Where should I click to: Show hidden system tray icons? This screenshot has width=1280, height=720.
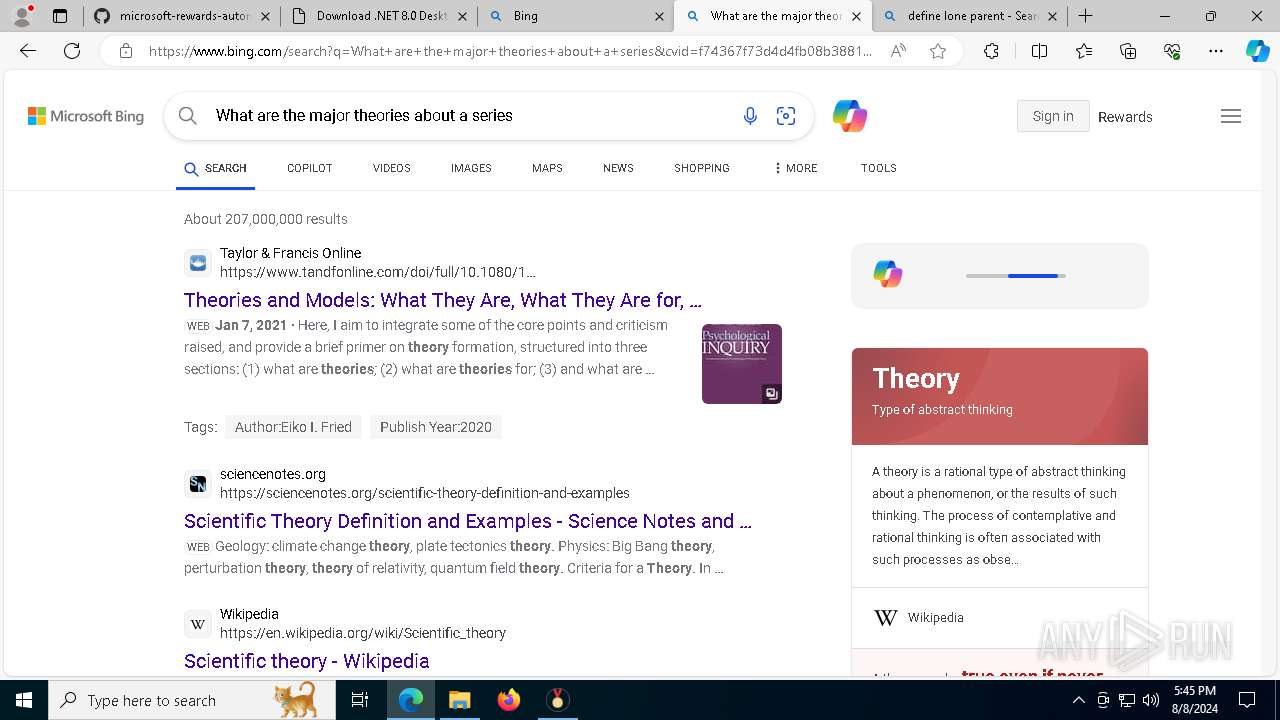click(1078, 700)
